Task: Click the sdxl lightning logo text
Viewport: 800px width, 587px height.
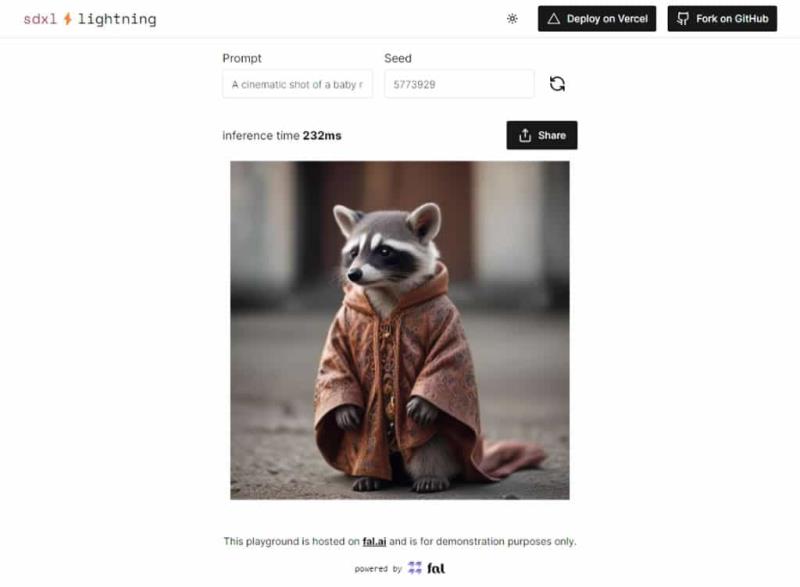Action: coord(90,19)
